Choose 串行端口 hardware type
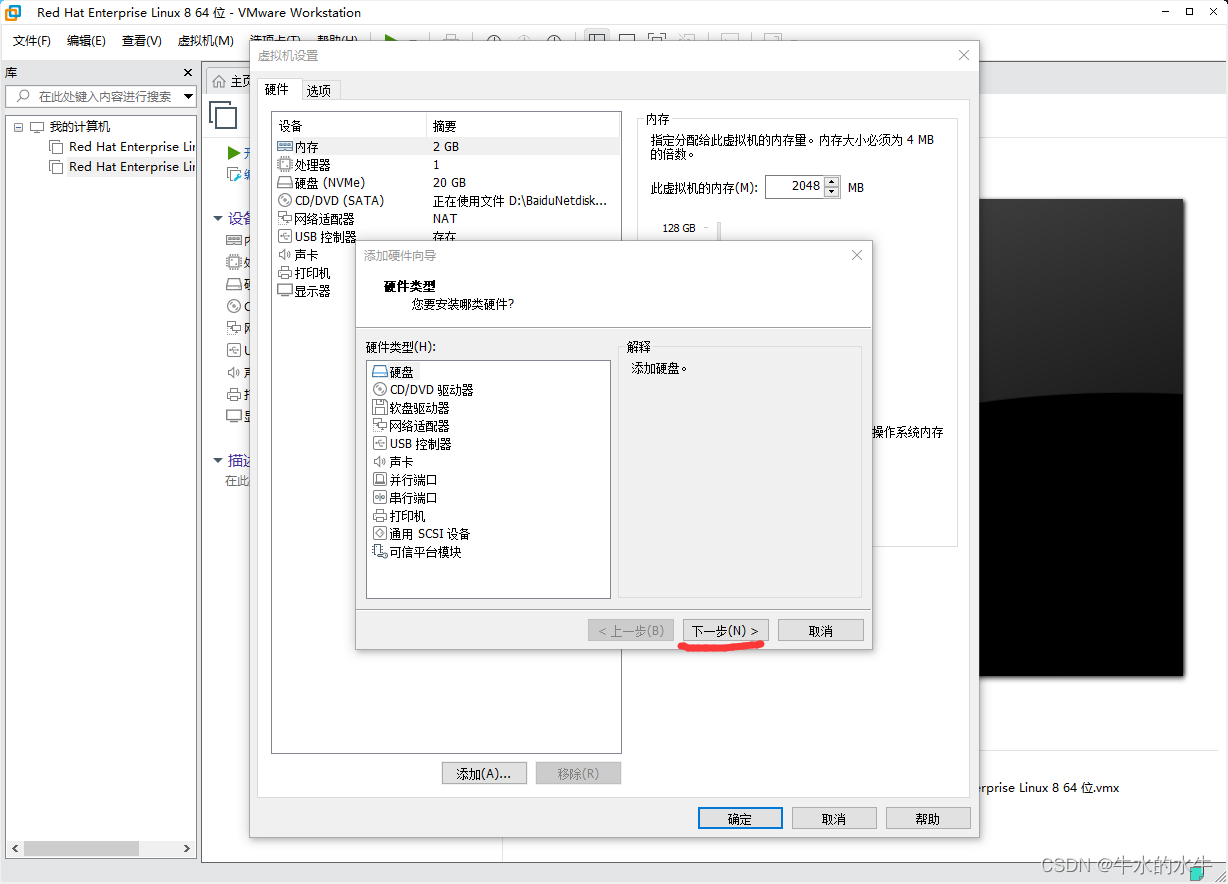This screenshot has height=884, width=1228. [x=405, y=498]
